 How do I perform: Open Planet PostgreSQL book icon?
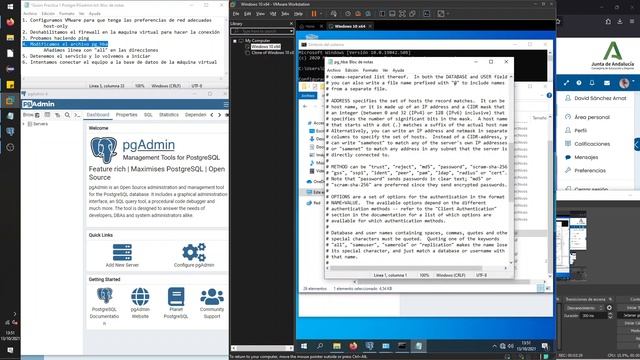(x=176, y=297)
